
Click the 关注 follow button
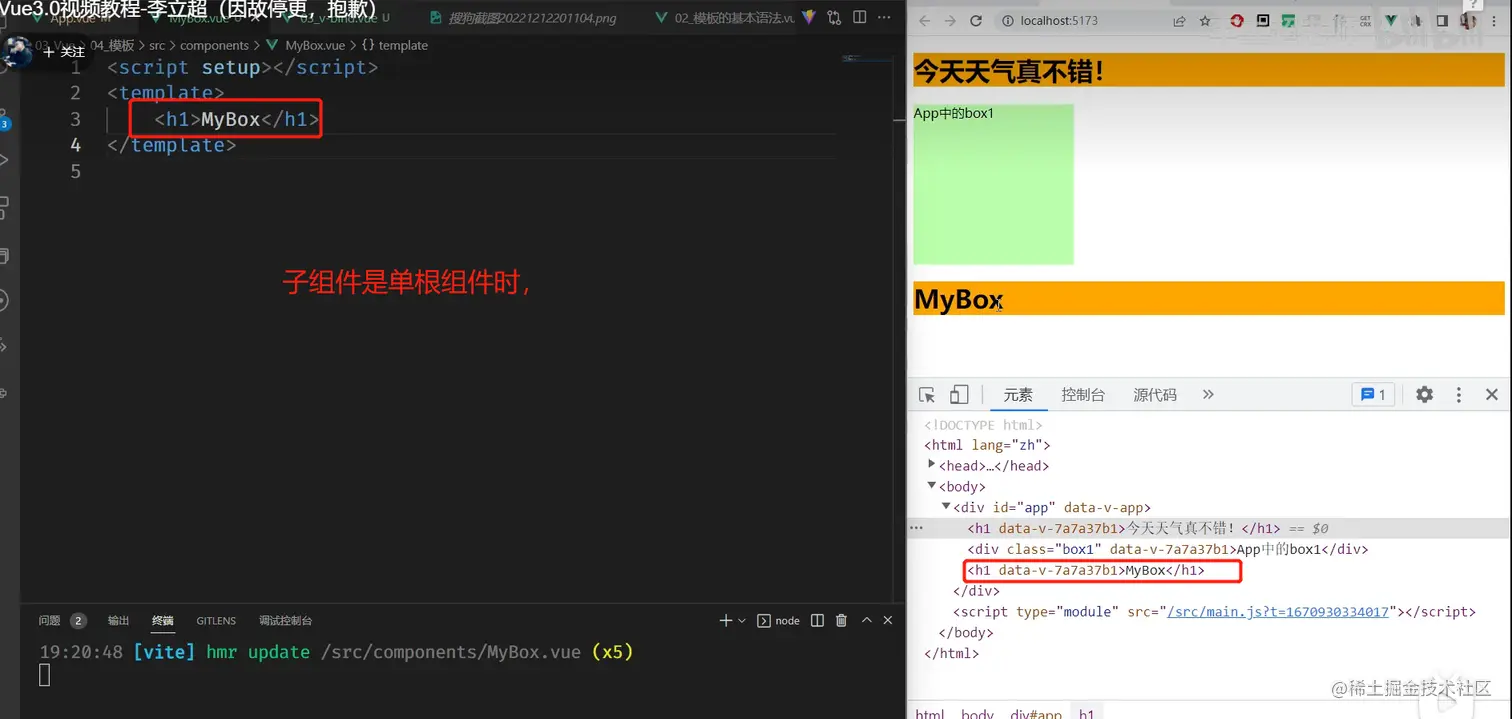[64, 52]
